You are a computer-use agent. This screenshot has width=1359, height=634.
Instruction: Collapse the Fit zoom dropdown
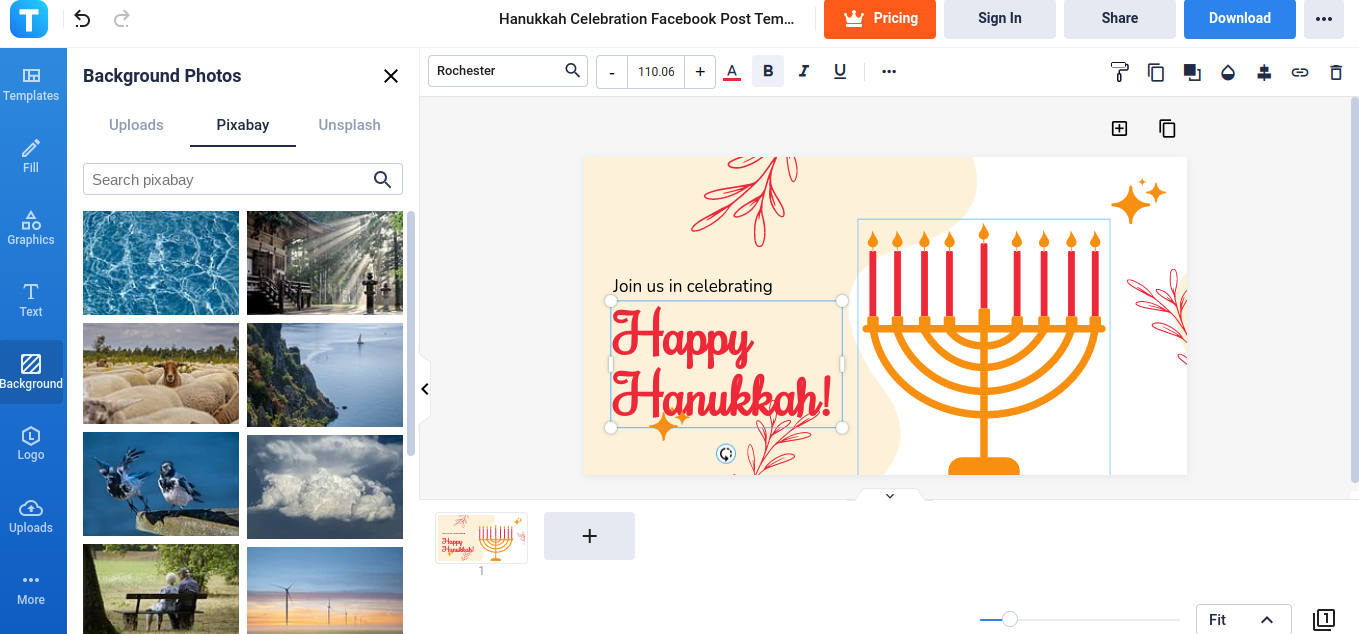point(1269,619)
